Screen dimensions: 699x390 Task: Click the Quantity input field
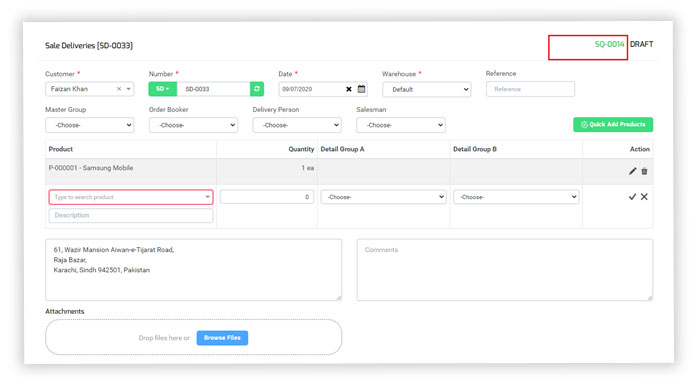pos(267,197)
